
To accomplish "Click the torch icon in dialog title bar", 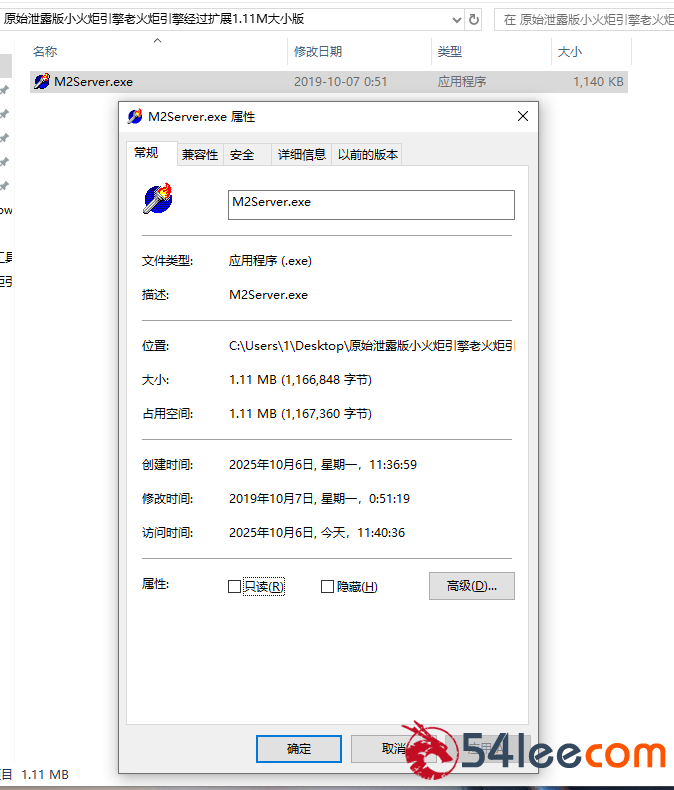I will click(135, 117).
